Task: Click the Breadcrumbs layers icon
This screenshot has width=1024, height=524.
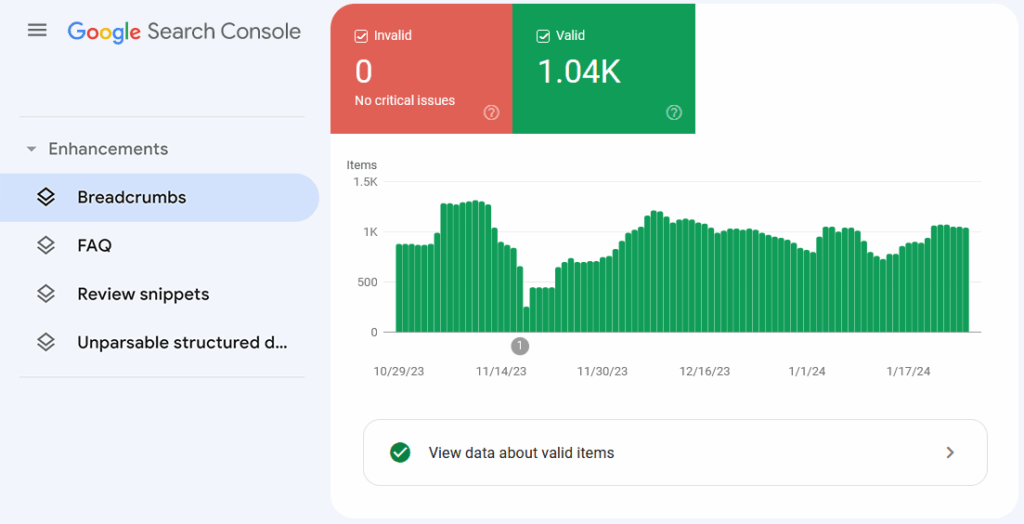Action: (x=45, y=197)
